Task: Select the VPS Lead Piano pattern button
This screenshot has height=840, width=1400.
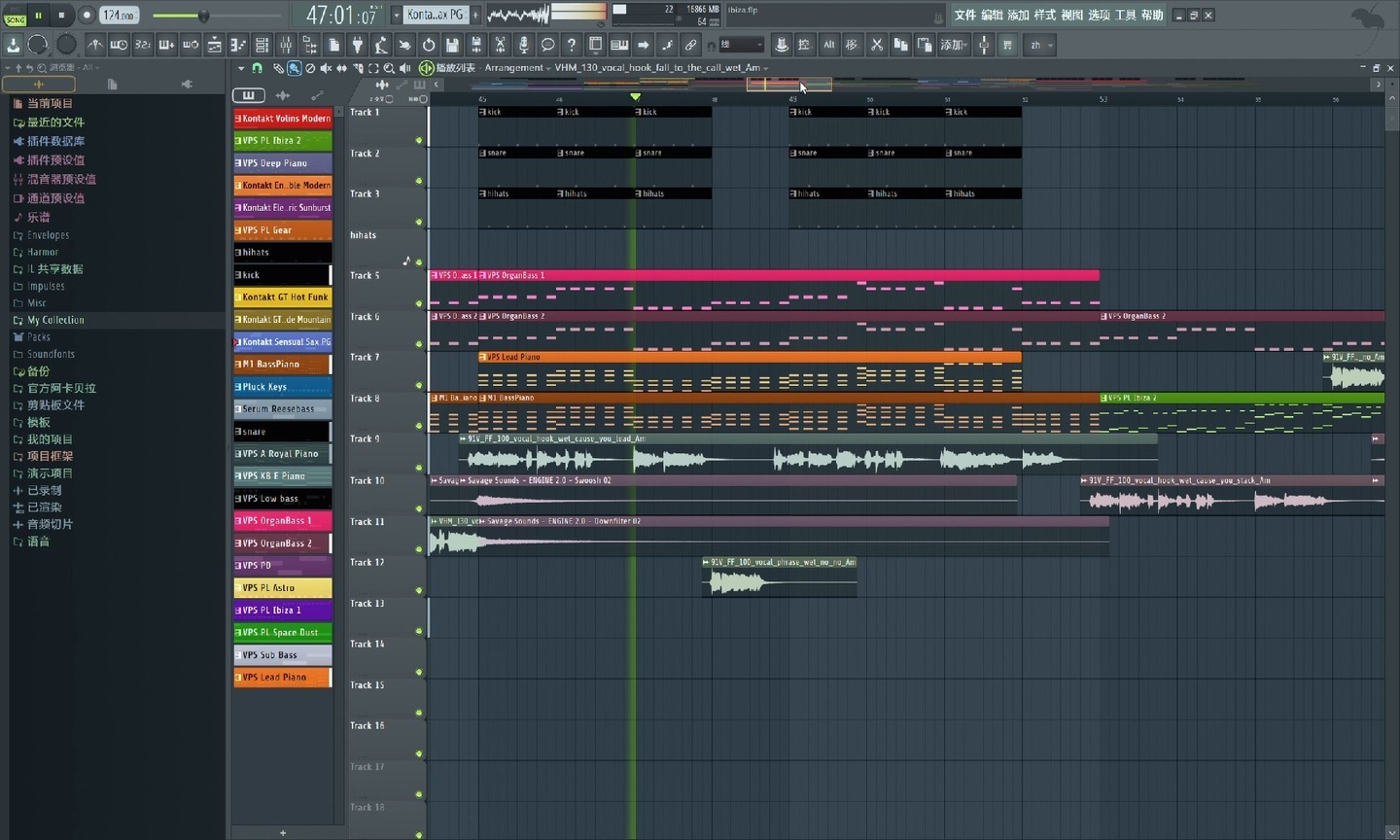Action: pos(283,678)
